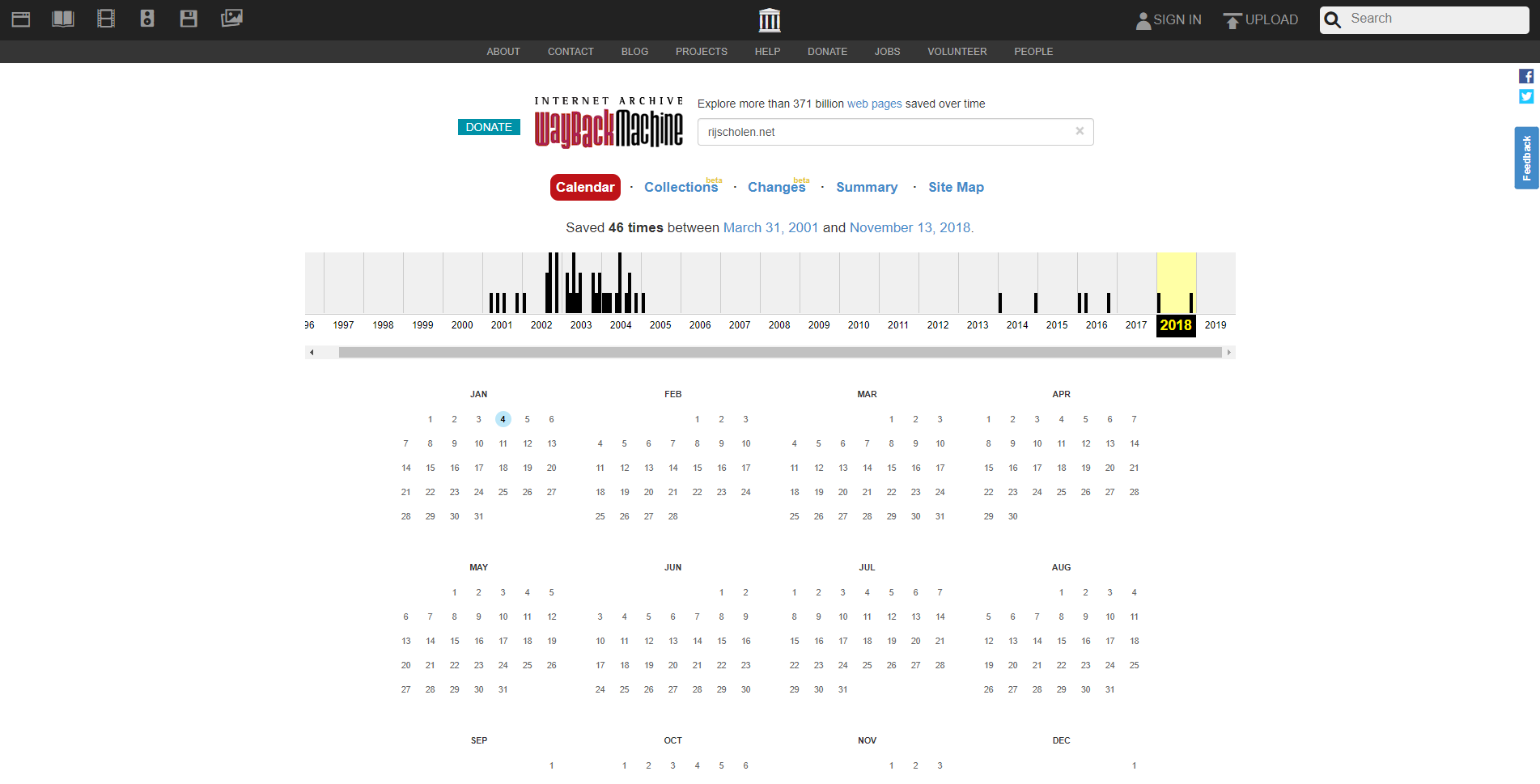The width and height of the screenshot is (1540, 784).
Task: Open the highlighted January 4 snapshot
Action: [503, 419]
